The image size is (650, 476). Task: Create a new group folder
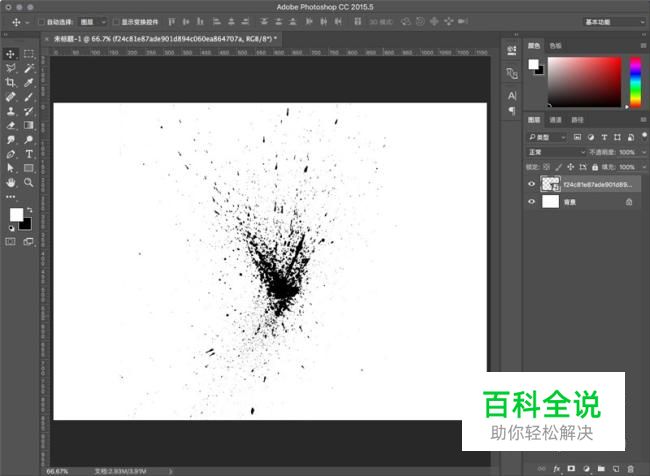(601, 469)
